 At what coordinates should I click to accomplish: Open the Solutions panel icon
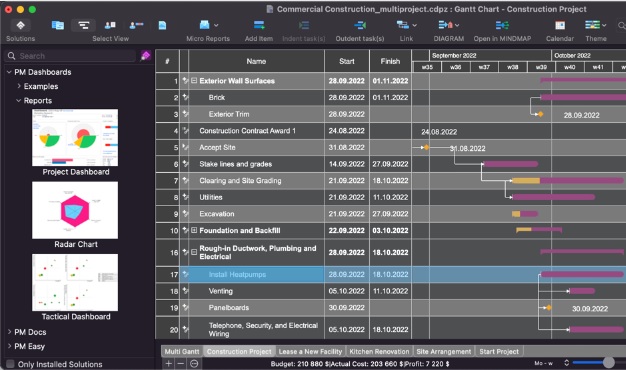pos(20,26)
